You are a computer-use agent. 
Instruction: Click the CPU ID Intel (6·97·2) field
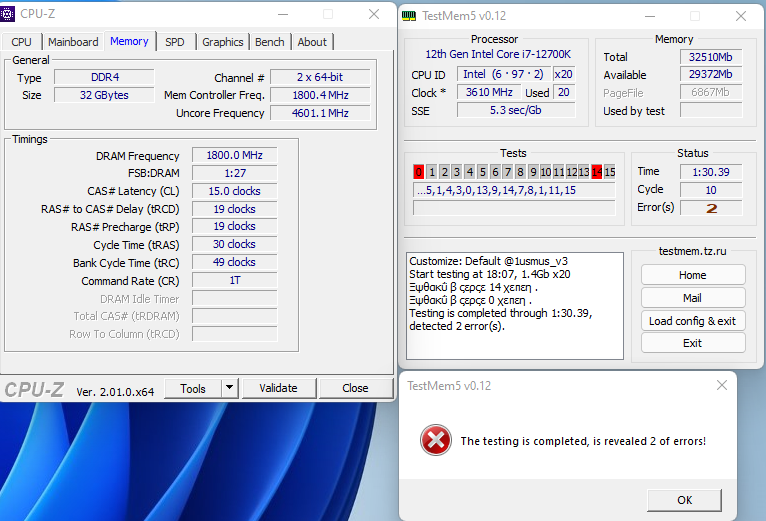point(503,74)
